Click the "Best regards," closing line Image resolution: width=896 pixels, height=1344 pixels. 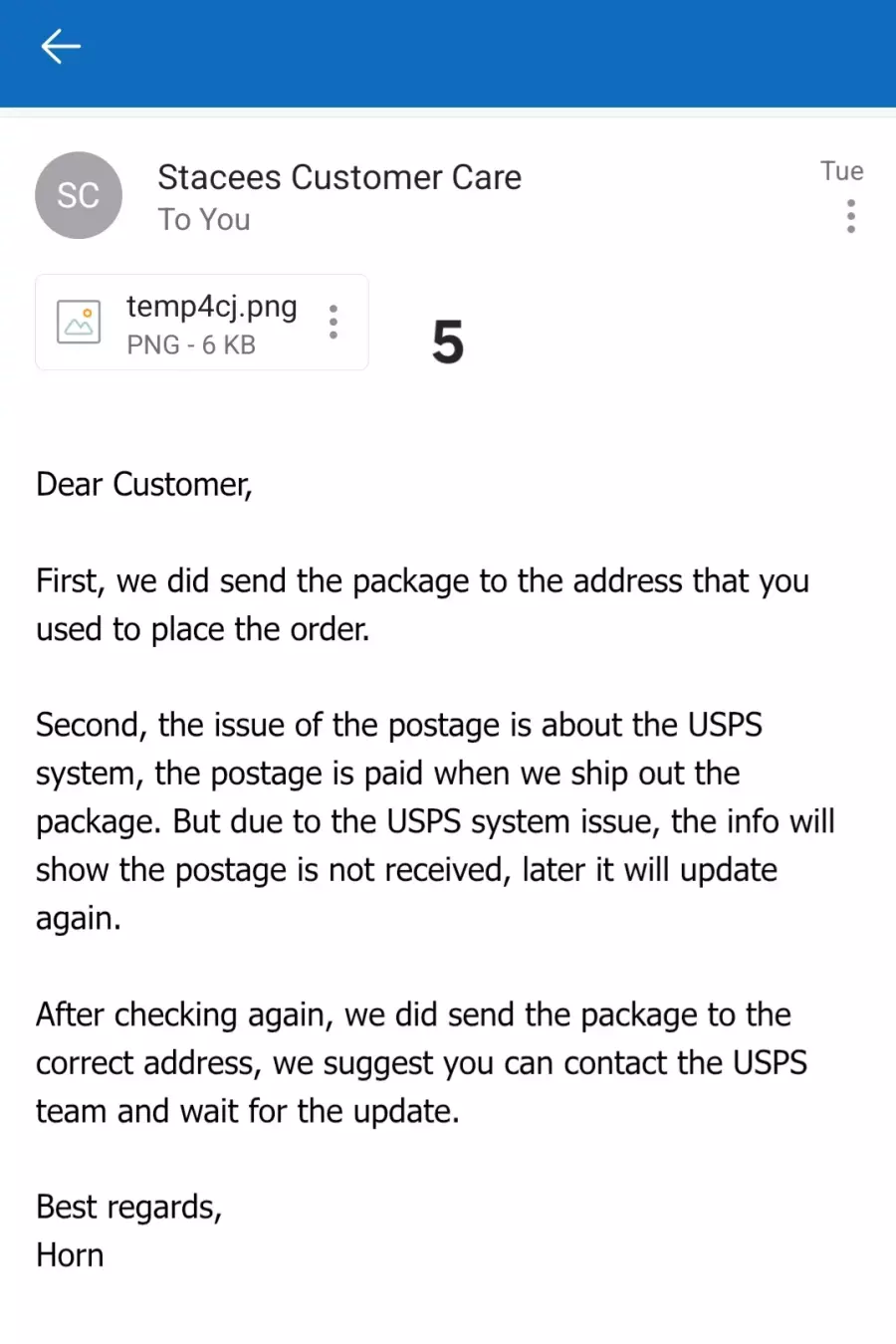[128, 1207]
